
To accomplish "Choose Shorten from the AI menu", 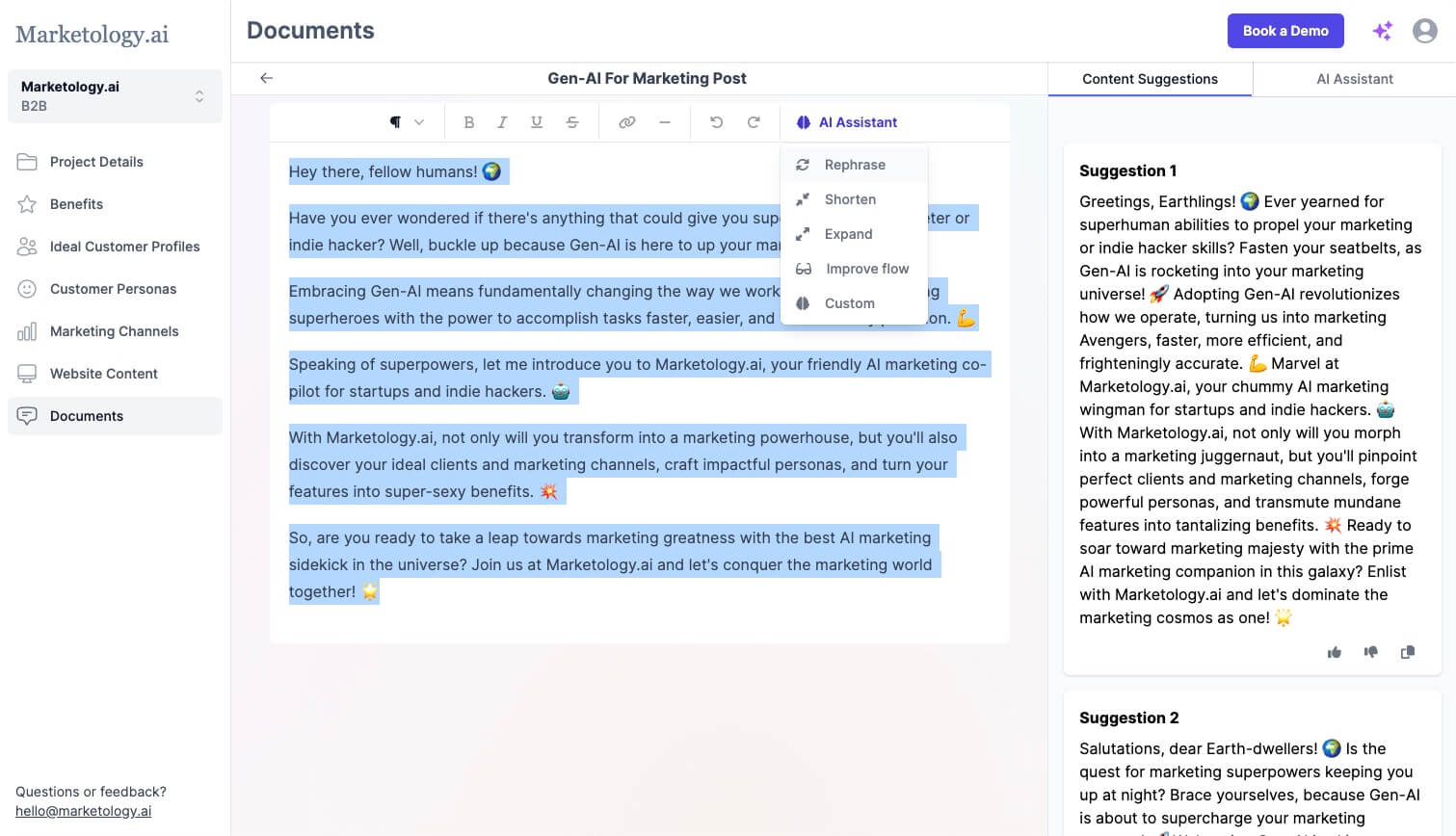I will (x=854, y=199).
